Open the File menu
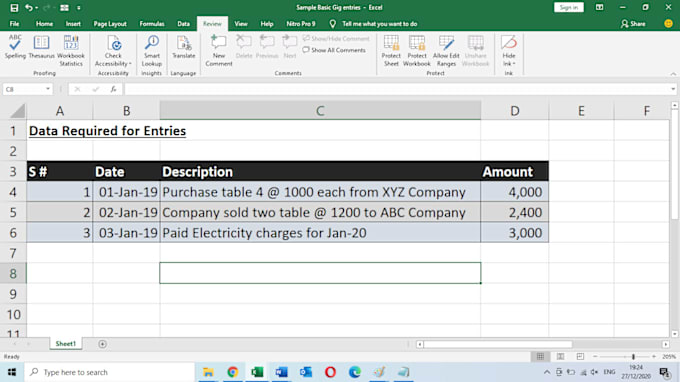This screenshot has height=382, width=680. tap(14, 24)
